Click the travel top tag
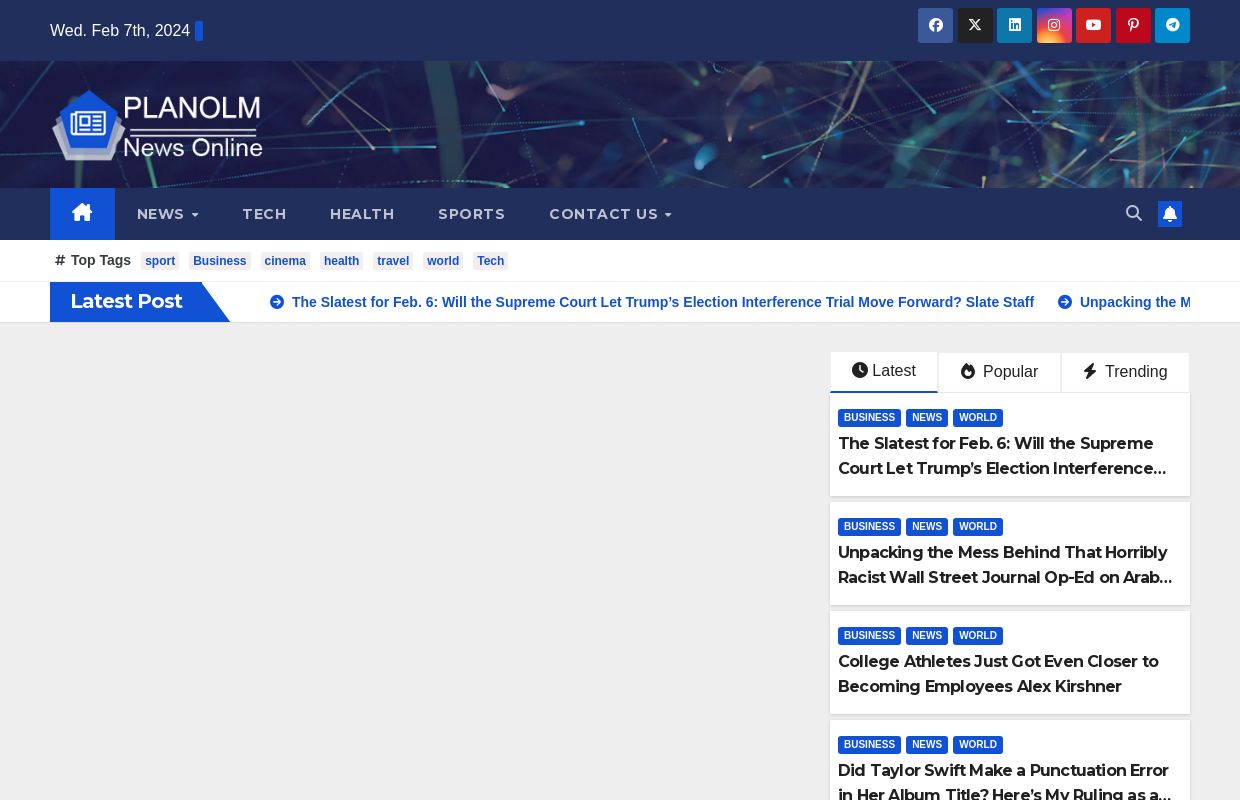 (393, 261)
